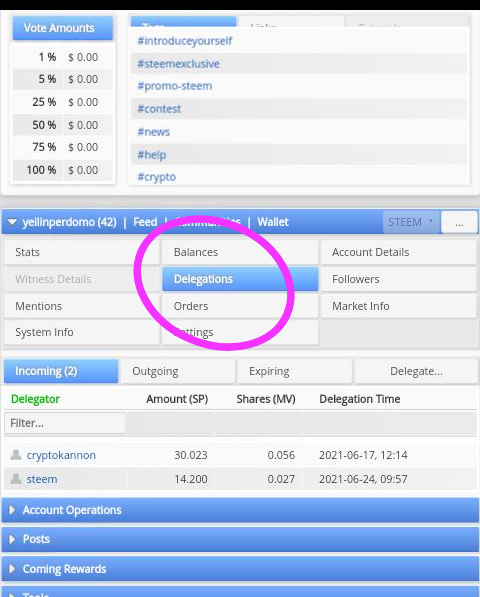480x597 pixels.
Task: Click the 75 % vote amount row
Action: click(x=63, y=147)
